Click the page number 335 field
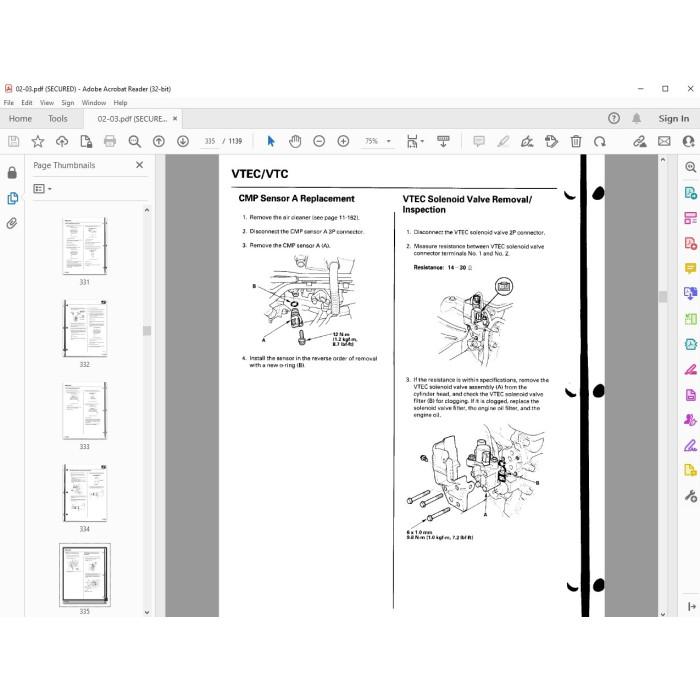The width and height of the screenshot is (700, 700). click(x=210, y=141)
